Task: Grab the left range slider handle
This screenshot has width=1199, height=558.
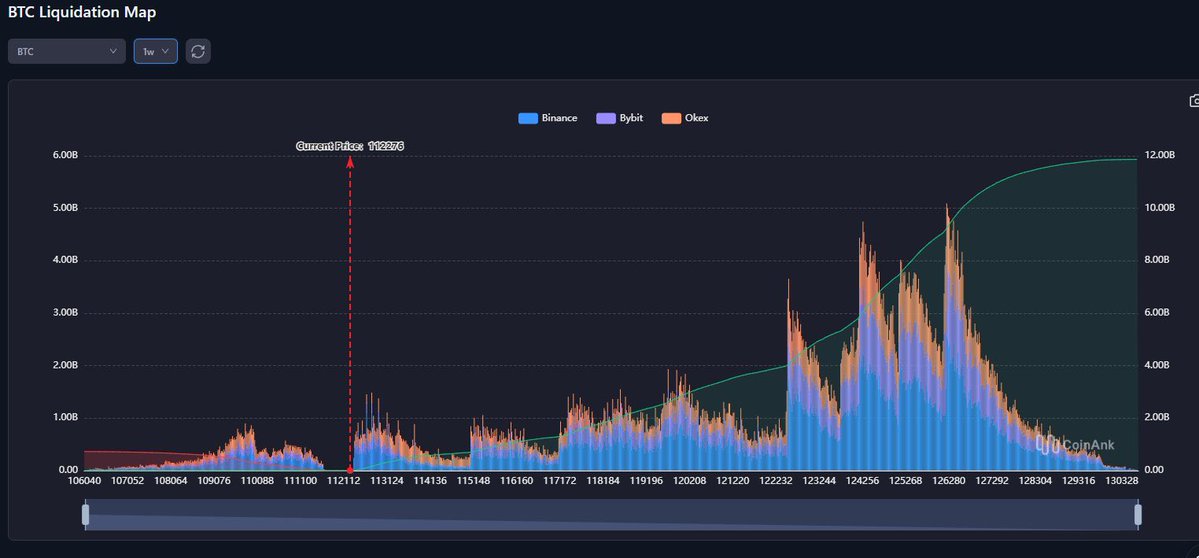Action: (86, 514)
